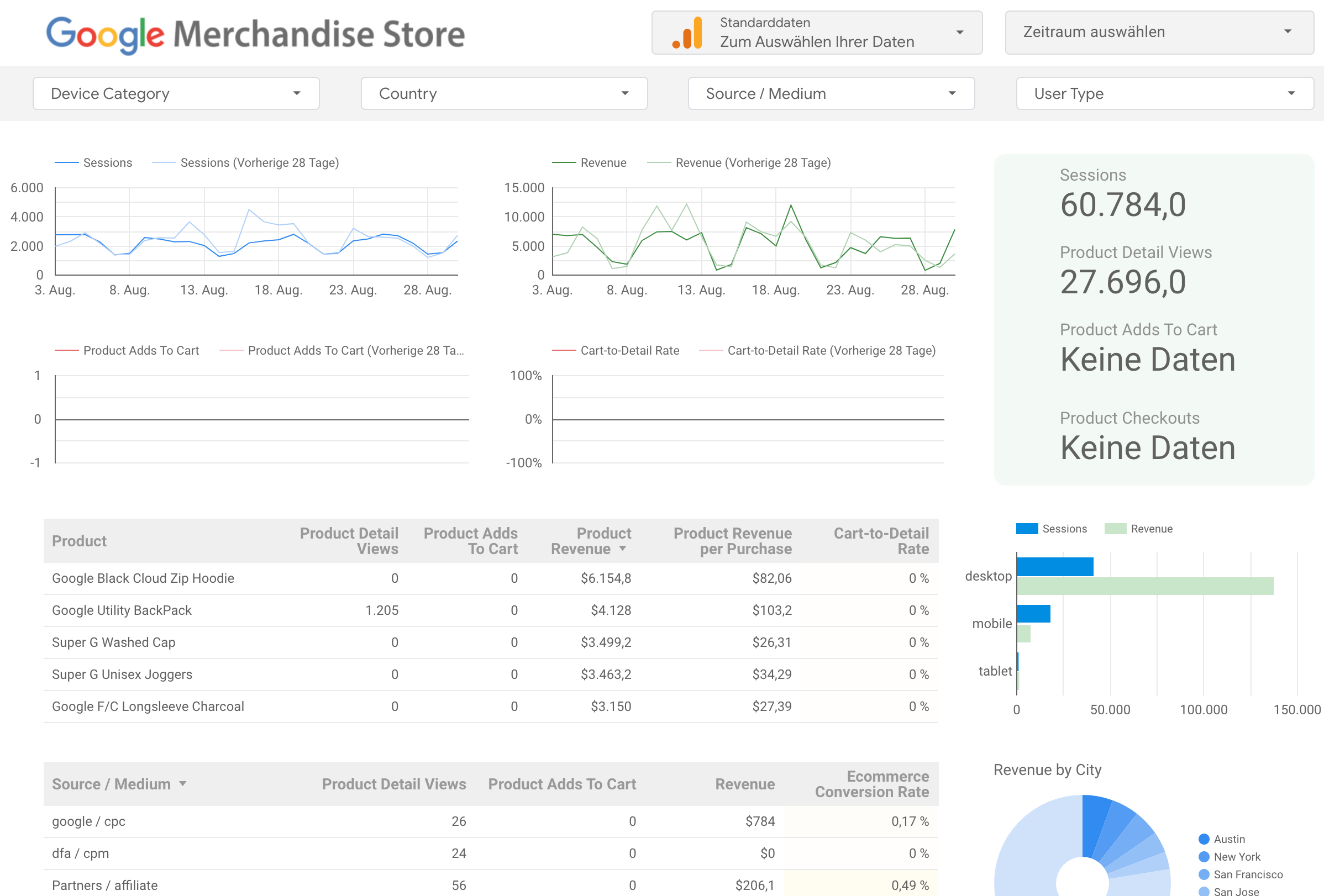The height and width of the screenshot is (896, 1324).
Task: Click the Google Merchandise Store logo
Action: pos(255,34)
